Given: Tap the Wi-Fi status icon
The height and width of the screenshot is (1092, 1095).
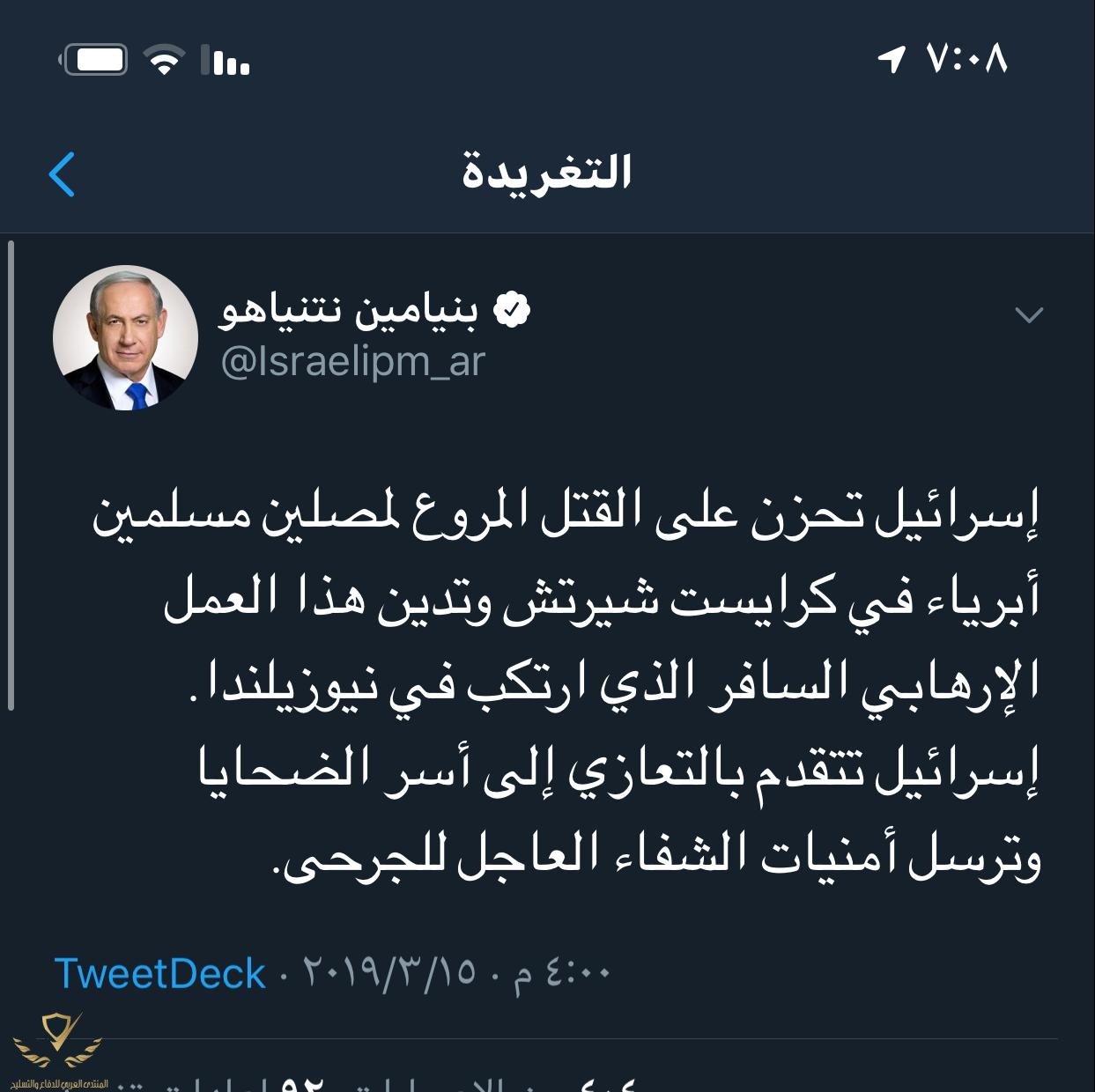Looking at the screenshot, I should pyautogui.click(x=164, y=59).
